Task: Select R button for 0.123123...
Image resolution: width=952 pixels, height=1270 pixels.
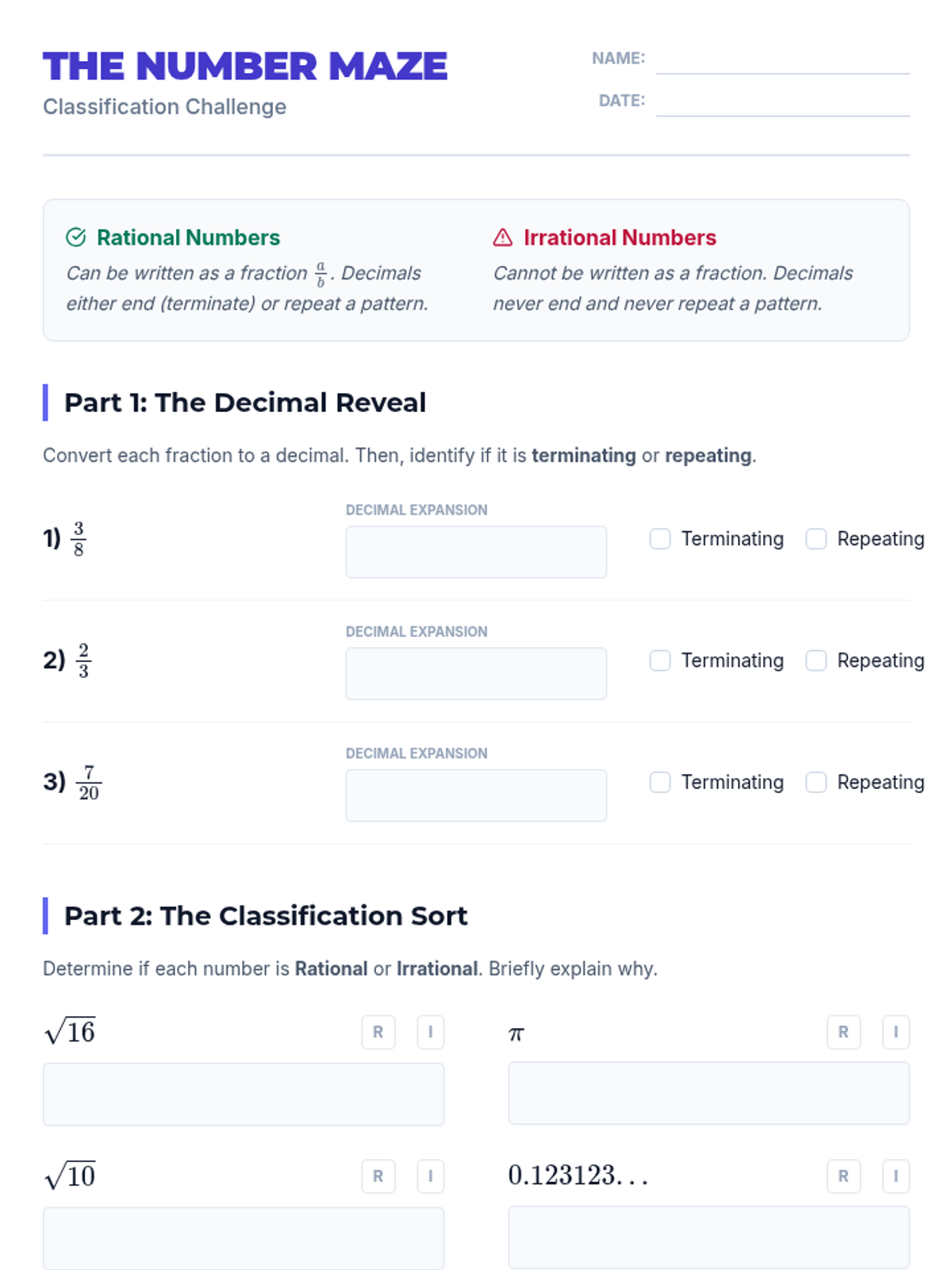Action: tap(843, 1176)
